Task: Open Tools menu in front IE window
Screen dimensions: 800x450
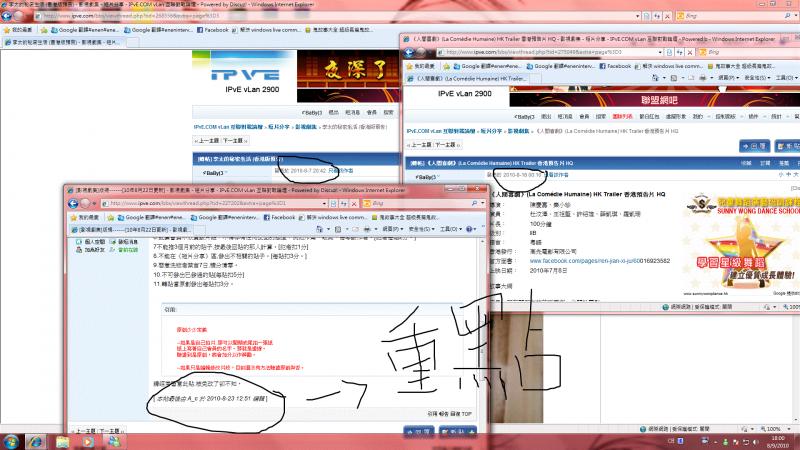Action: (x=449, y=230)
